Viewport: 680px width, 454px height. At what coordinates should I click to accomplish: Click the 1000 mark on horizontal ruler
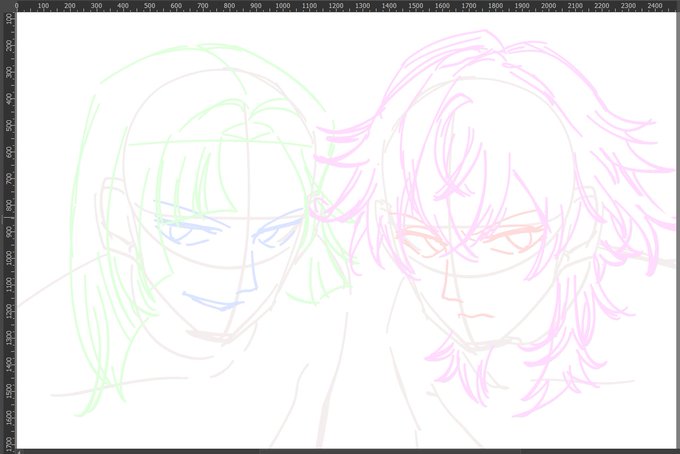pyautogui.click(x=283, y=6)
